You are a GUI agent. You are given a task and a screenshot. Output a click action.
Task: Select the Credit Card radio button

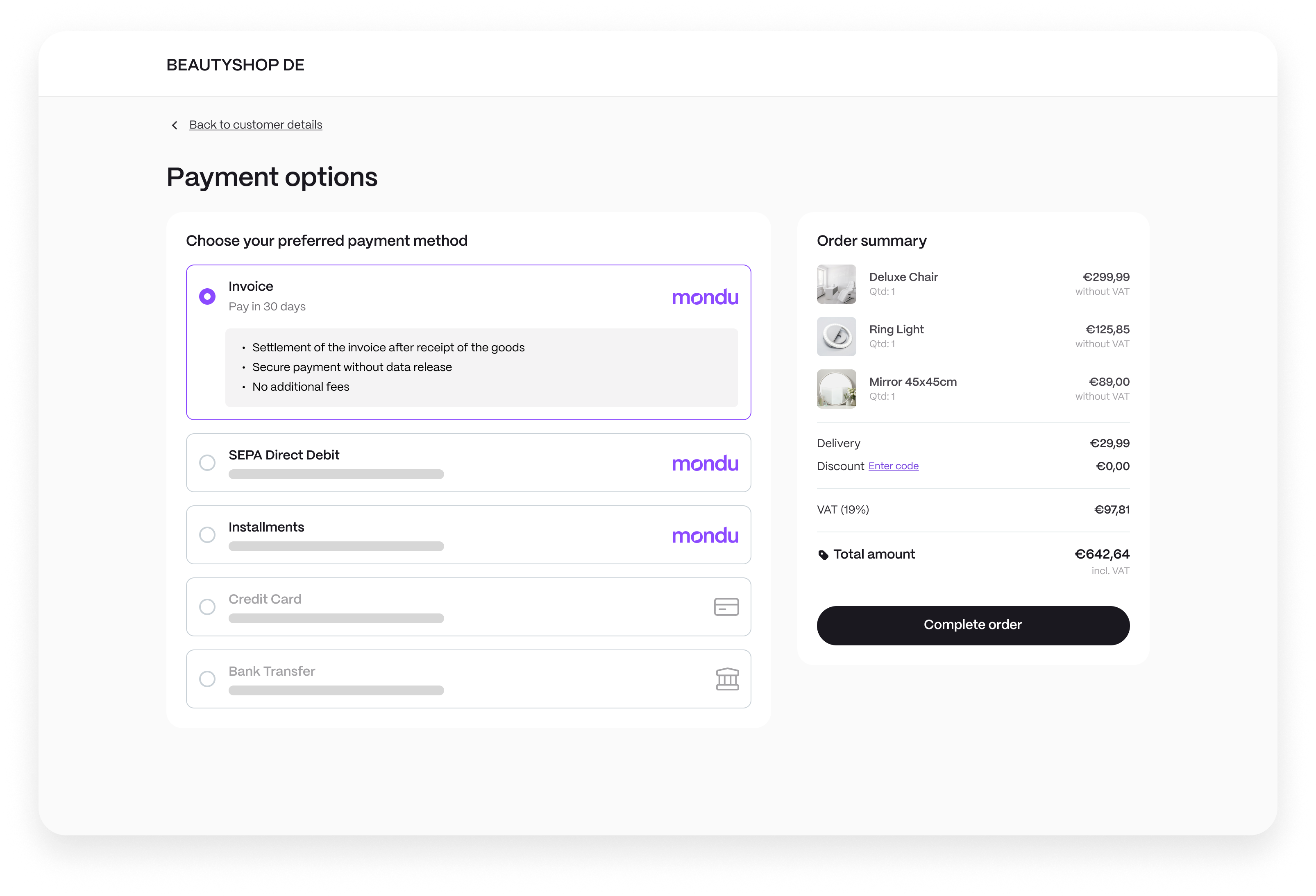[207, 607]
